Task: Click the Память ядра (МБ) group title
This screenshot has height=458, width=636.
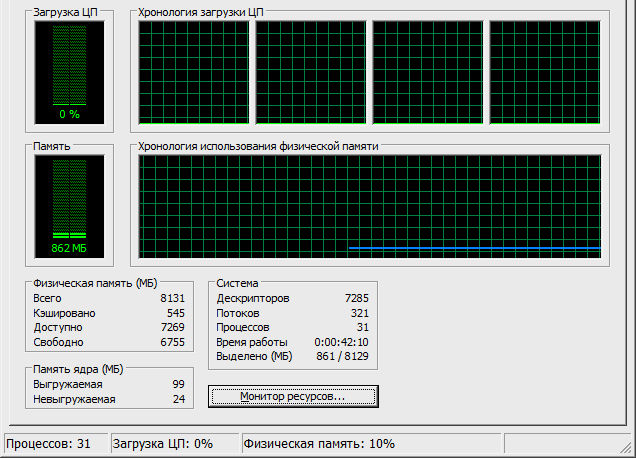Action: tap(78, 369)
